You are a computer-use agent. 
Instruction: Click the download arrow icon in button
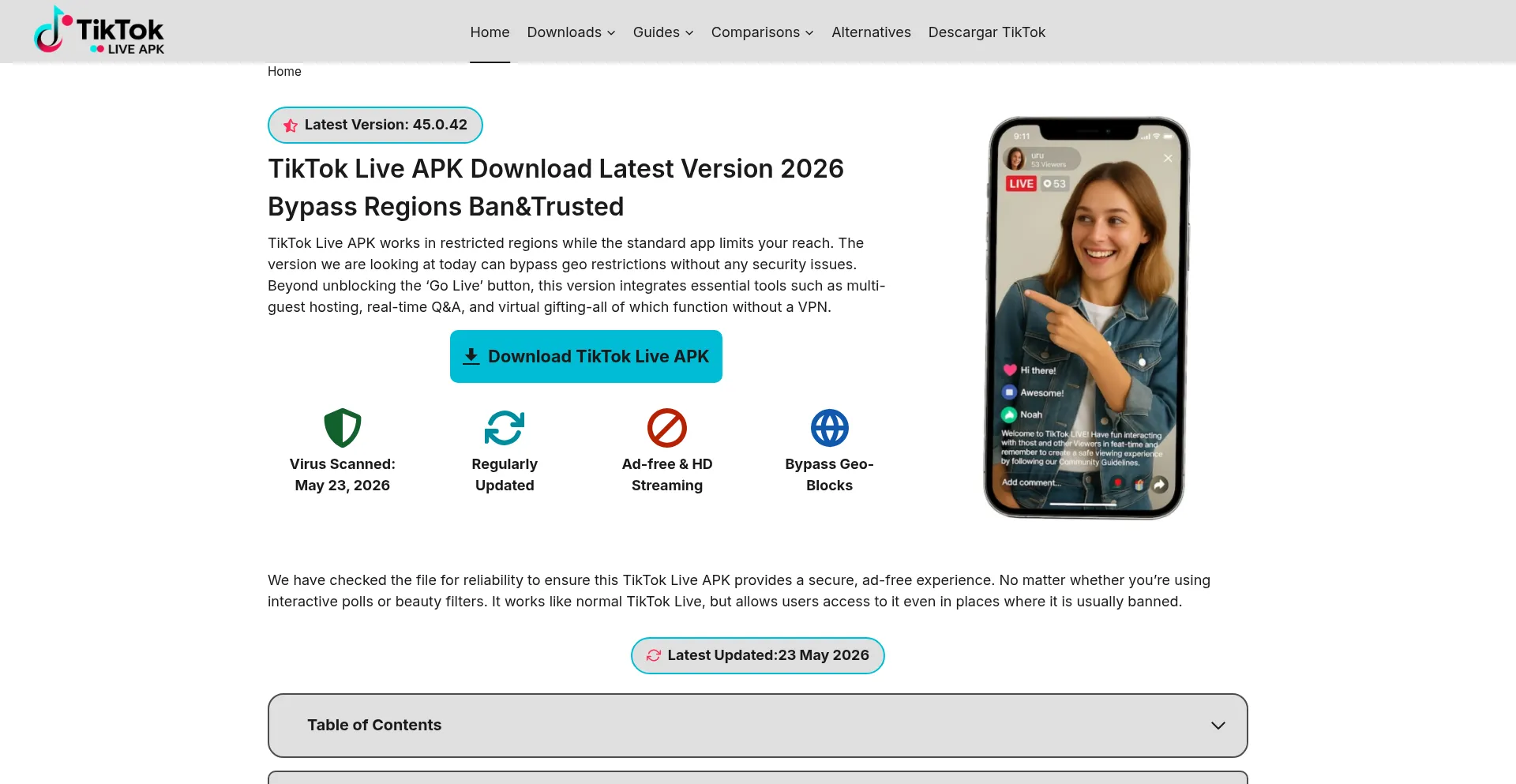point(471,356)
